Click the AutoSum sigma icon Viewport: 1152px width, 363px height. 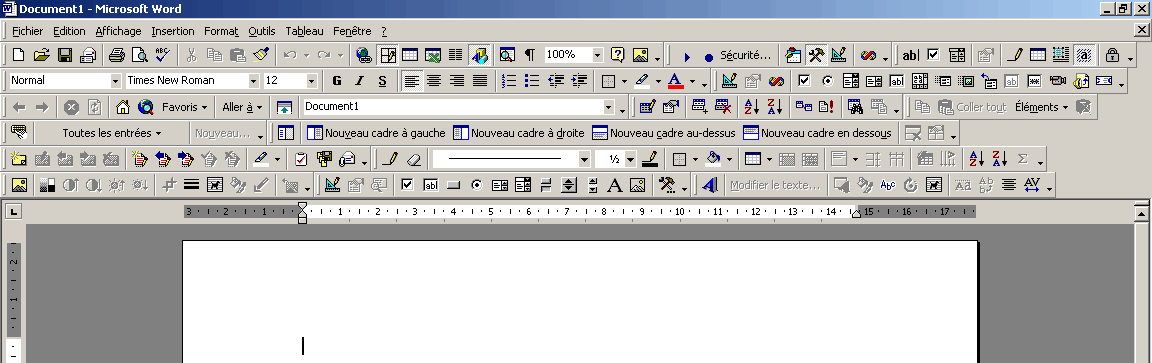1022,159
